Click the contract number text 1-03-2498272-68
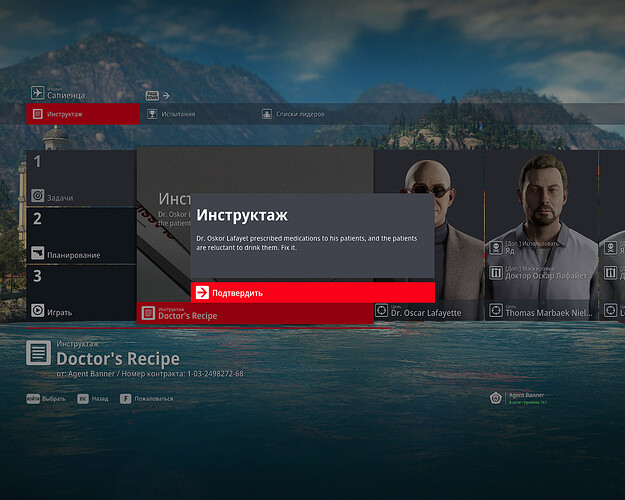This screenshot has height=500, width=625. click(x=215, y=374)
